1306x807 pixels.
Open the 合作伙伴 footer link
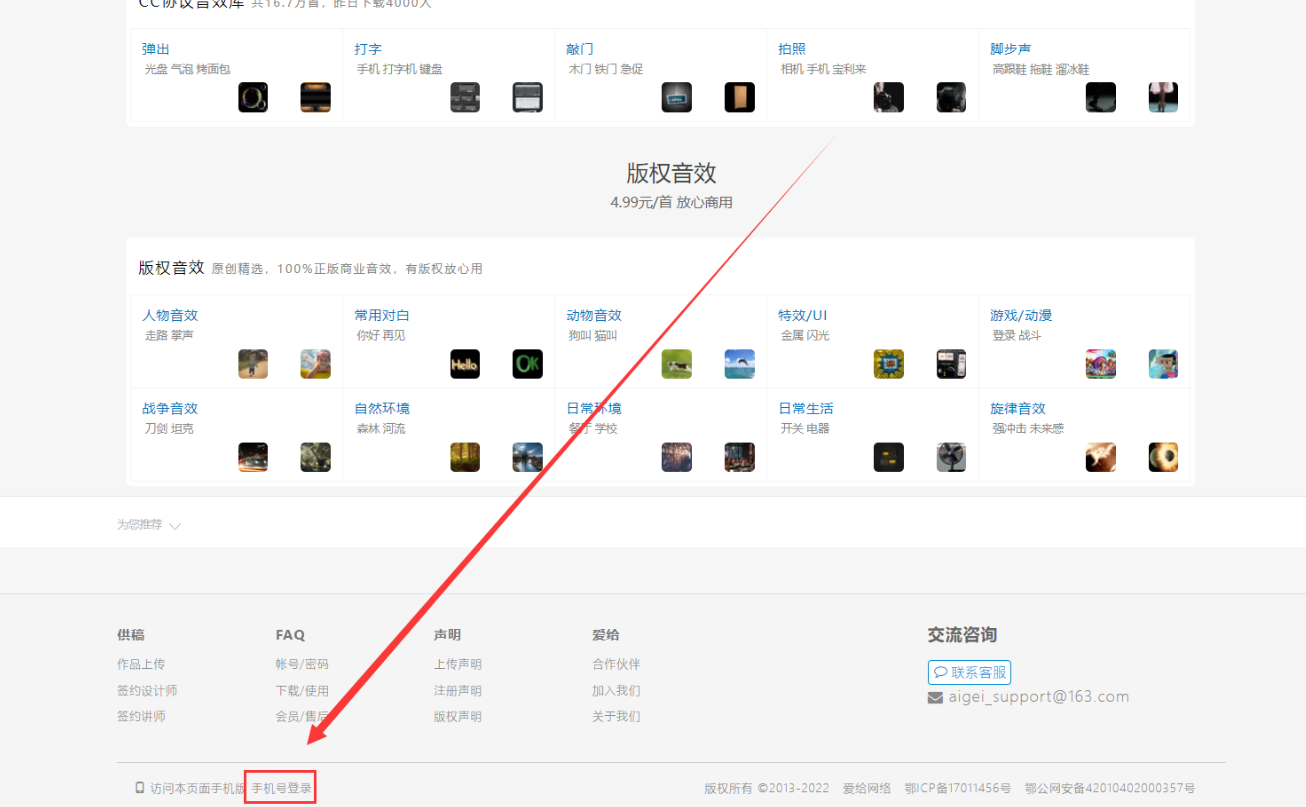[616, 664]
